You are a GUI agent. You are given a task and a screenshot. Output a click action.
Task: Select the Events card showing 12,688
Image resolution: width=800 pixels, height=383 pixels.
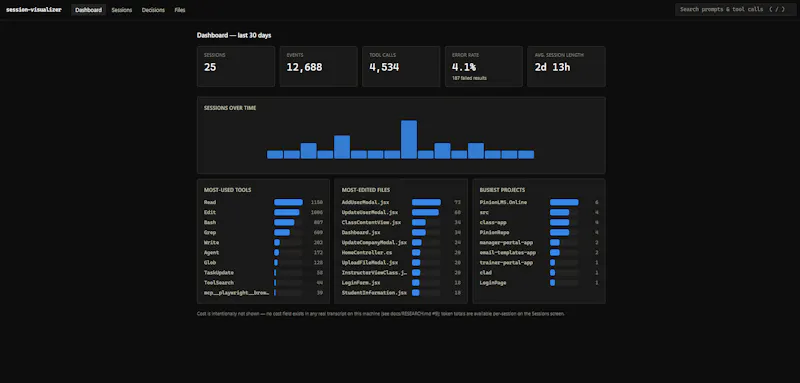pyautogui.click(x=318, y=66)
